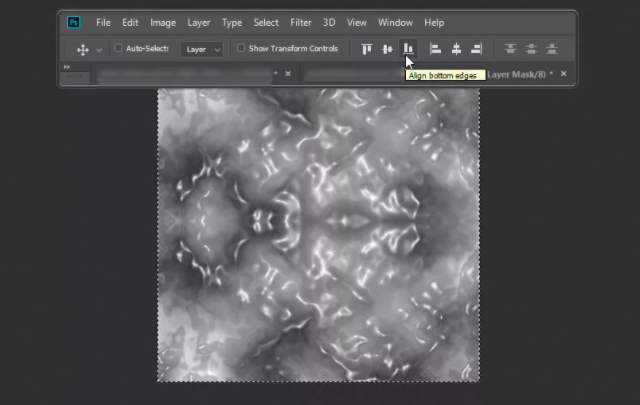Open the Auto-Select Layer dropdown

click(x=202, y=49)
